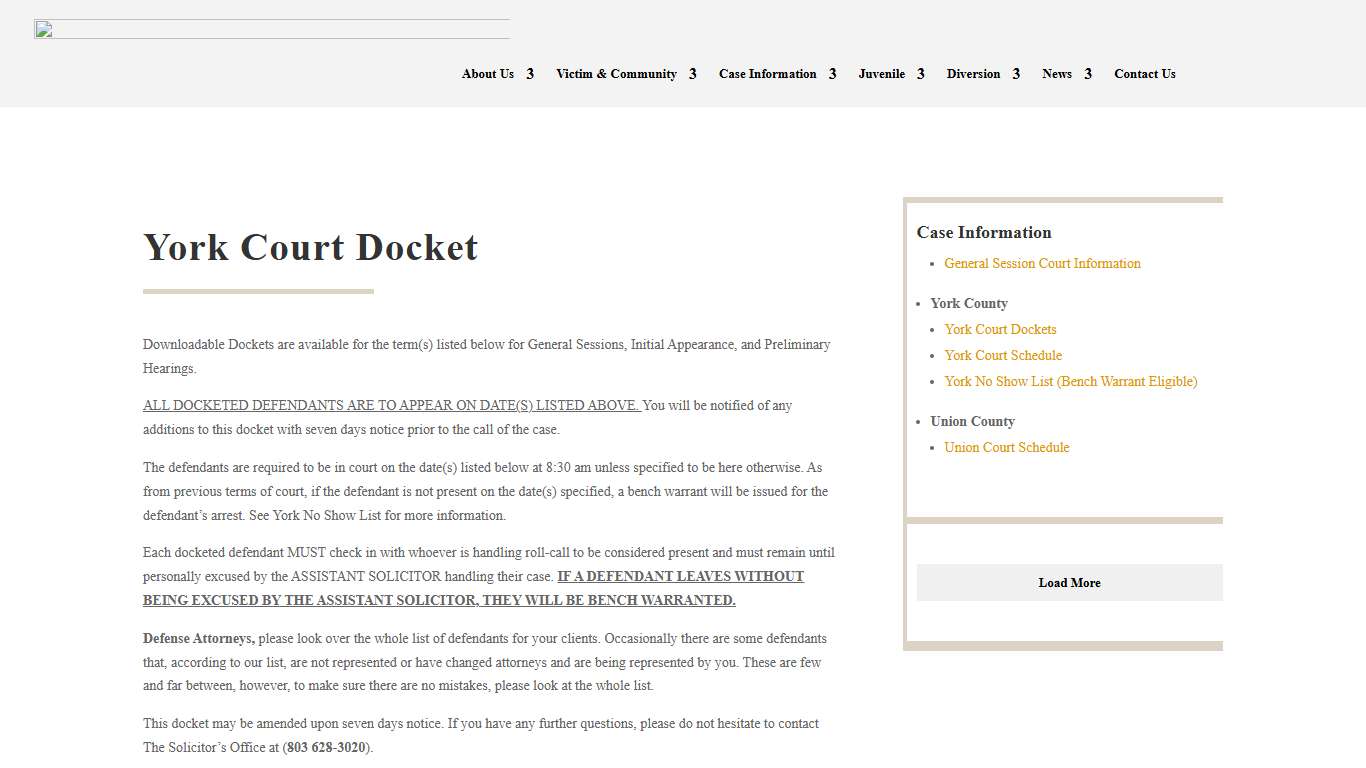Select Victim & Community in the menu
The image size is (1366, 768).
point(616,74)
